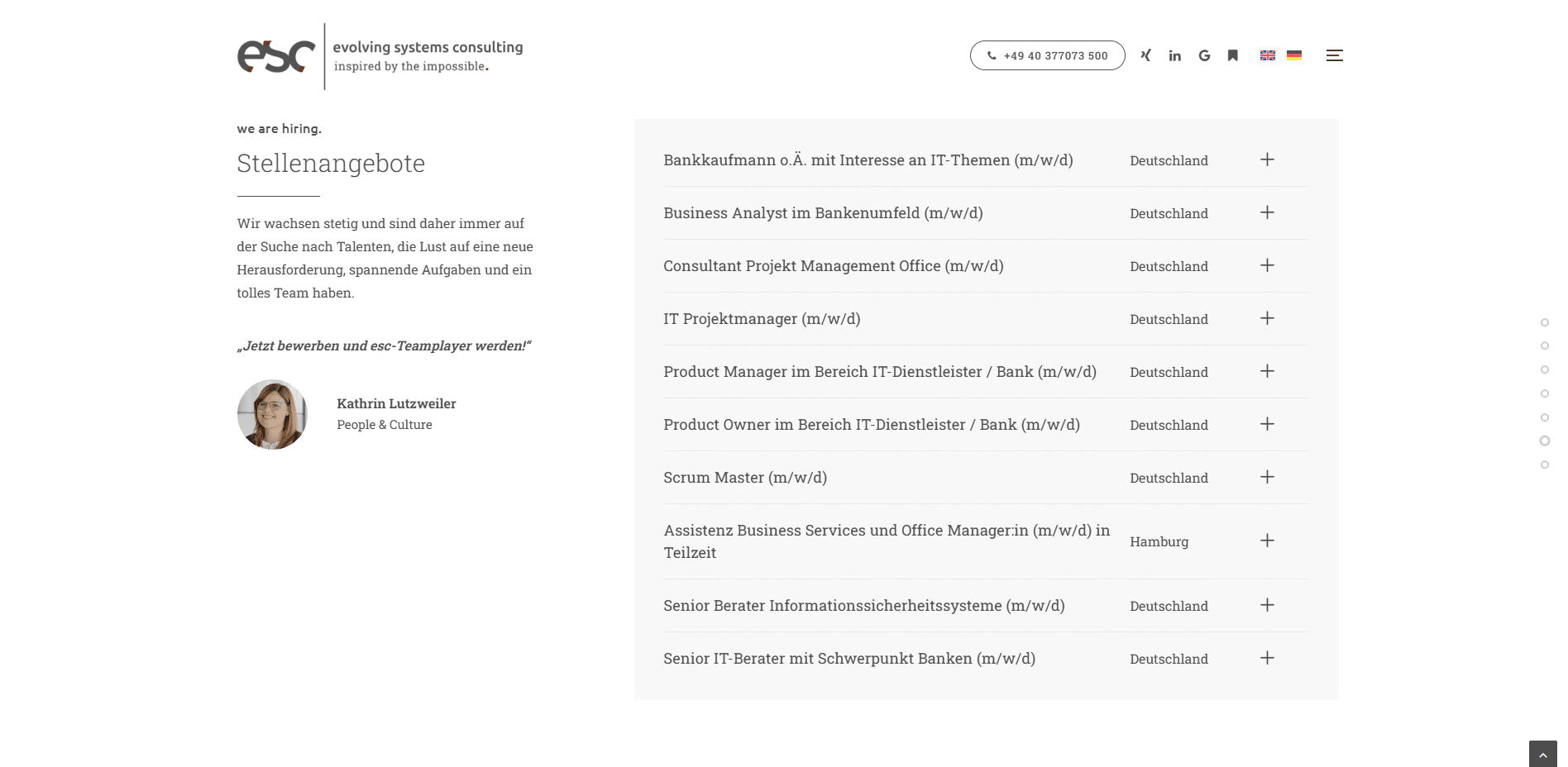Switch language to German flag
This screenshot has height=767, width=1568.
tap(1294, 55)
